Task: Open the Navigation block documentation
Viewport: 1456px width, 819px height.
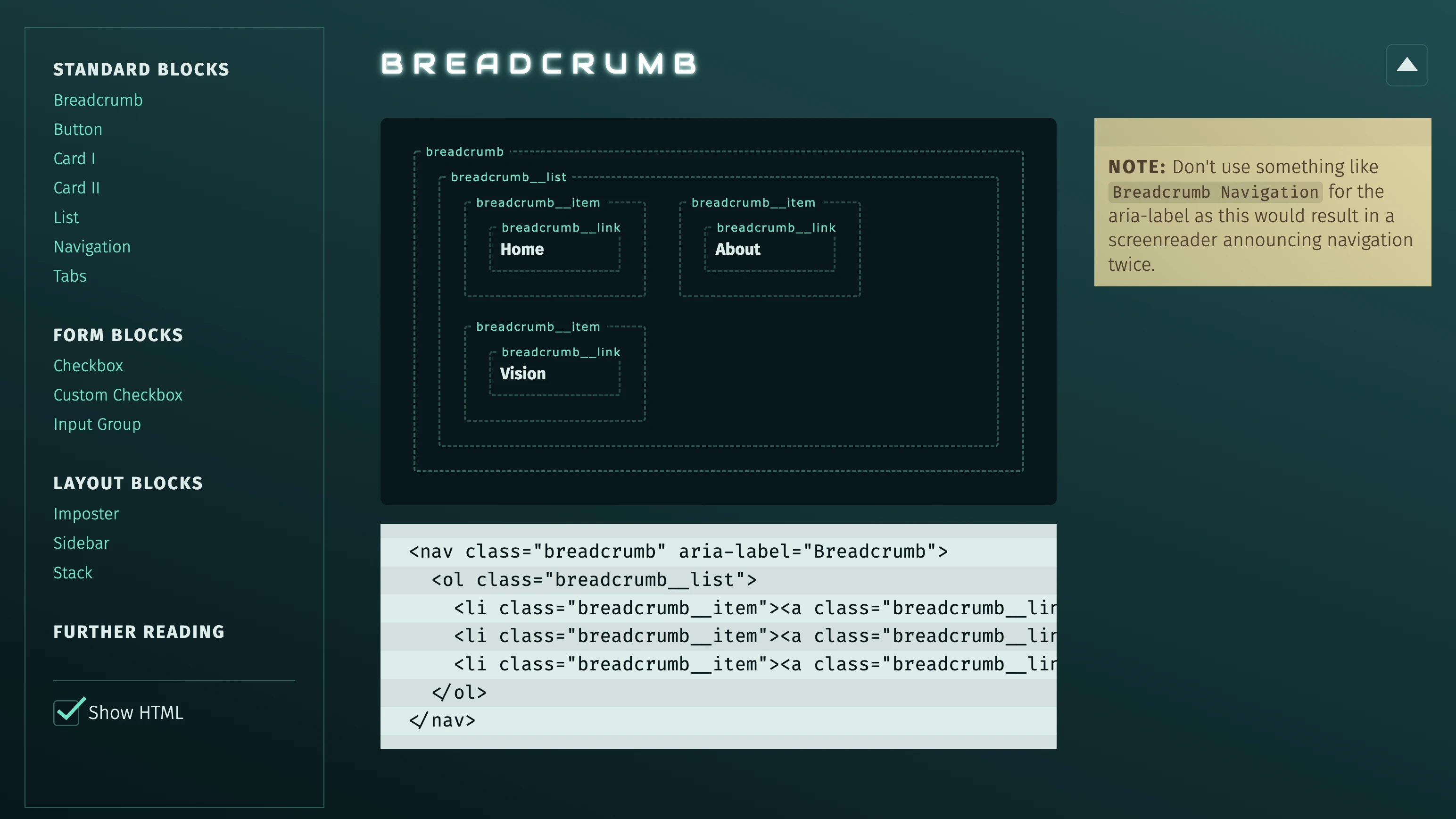Action: pyautogui.click(x=91, y=247)
